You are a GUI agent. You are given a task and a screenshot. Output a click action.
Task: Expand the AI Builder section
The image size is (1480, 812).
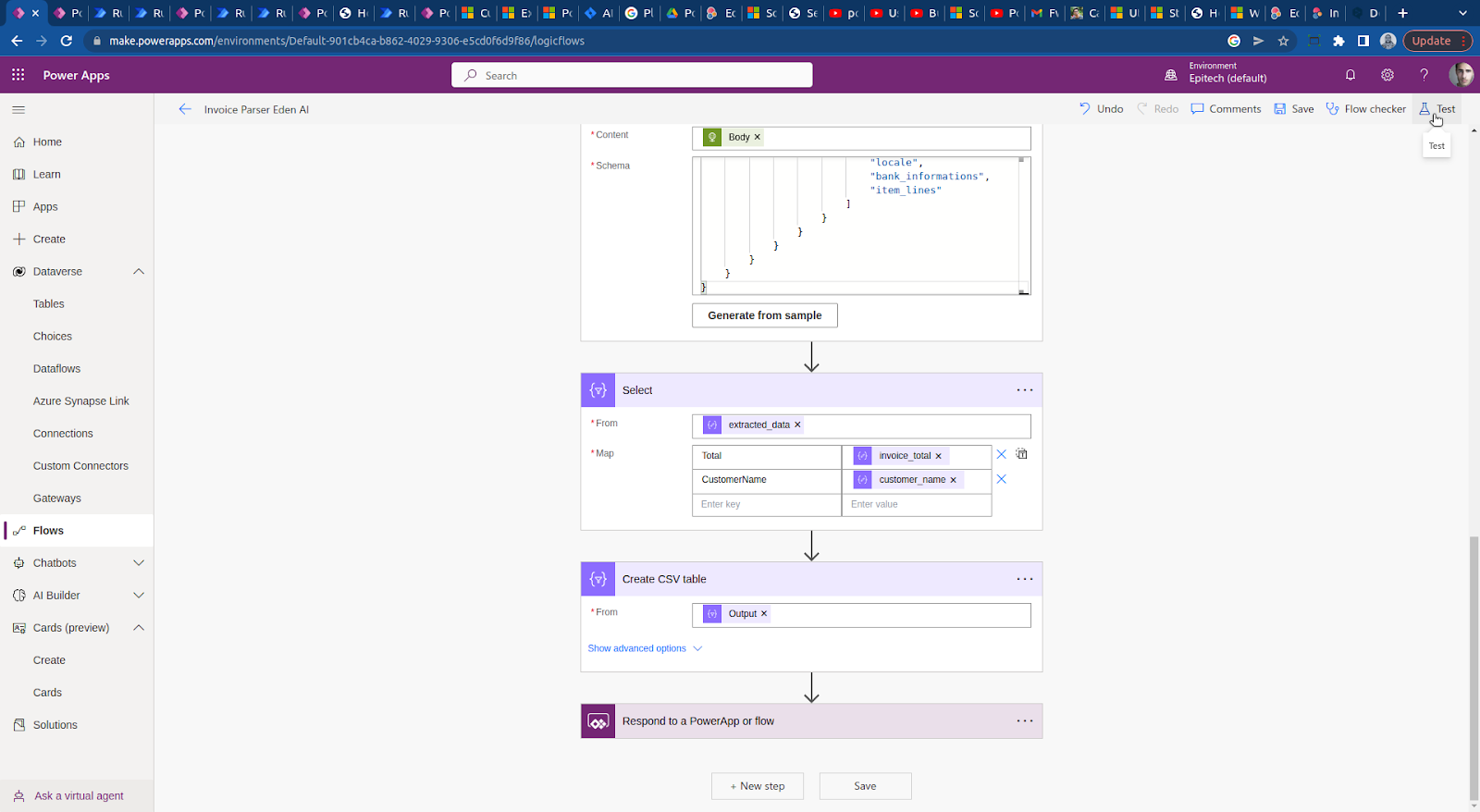pos(139,596)
